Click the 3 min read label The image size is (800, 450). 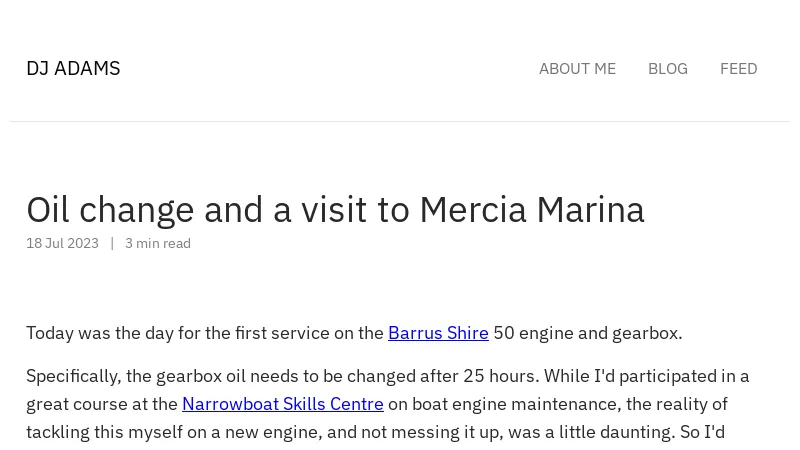[x=158, y=243]
